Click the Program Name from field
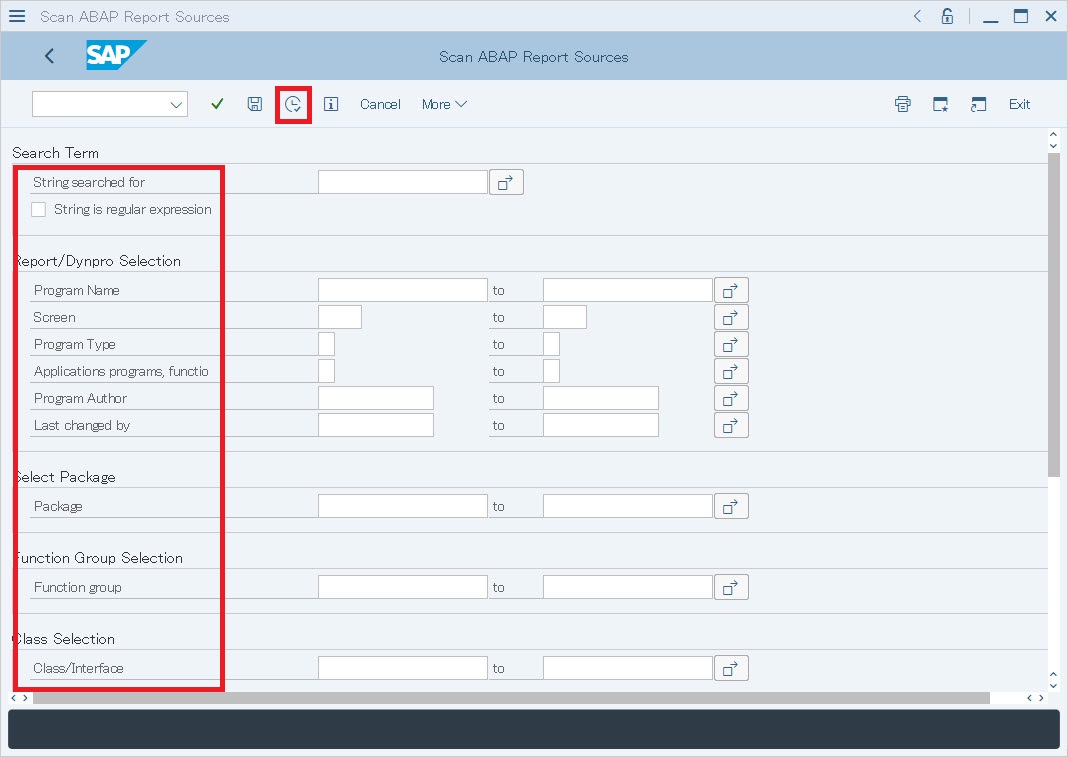The width and height of the screenshot is (1068, 757). pos(403,290)
